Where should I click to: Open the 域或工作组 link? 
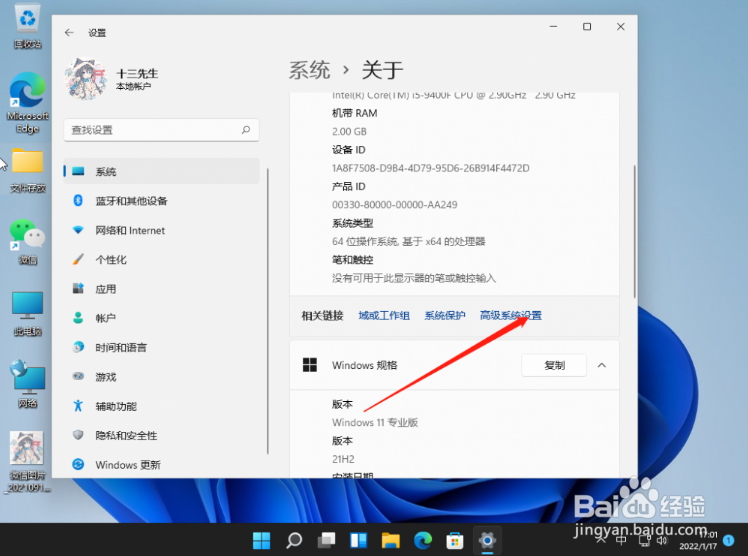pos(384,316)
